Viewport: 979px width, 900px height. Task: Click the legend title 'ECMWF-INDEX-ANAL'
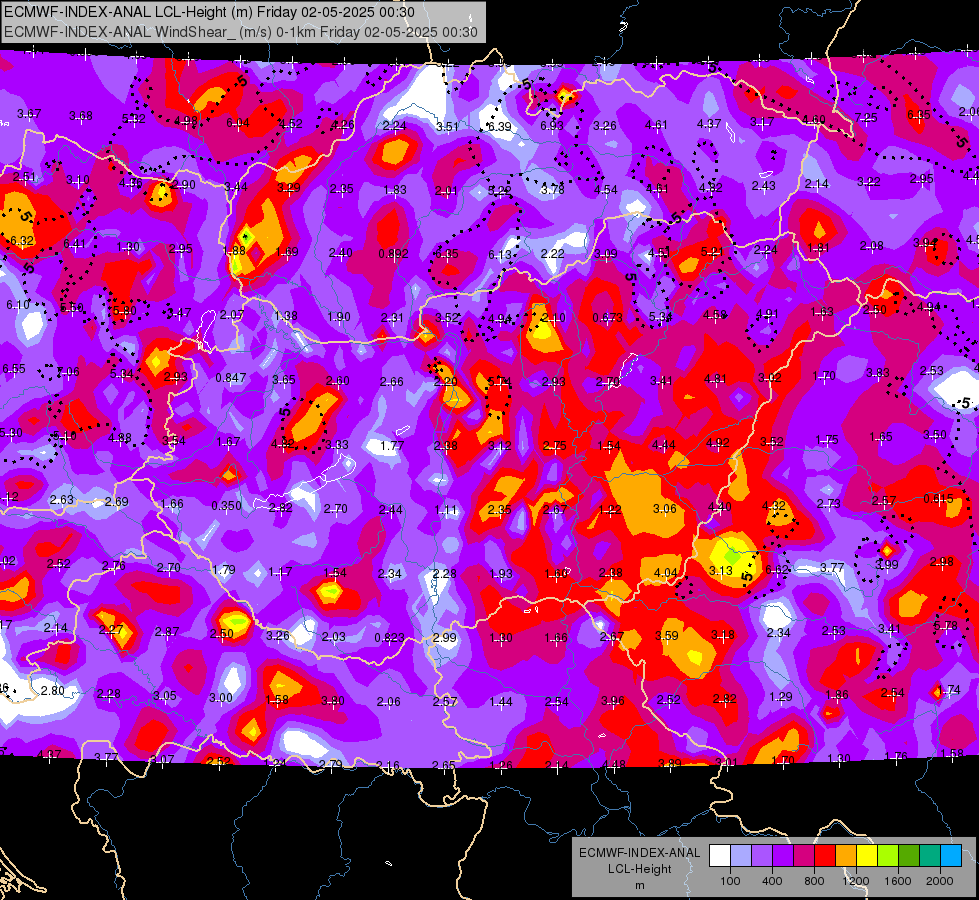640,853
